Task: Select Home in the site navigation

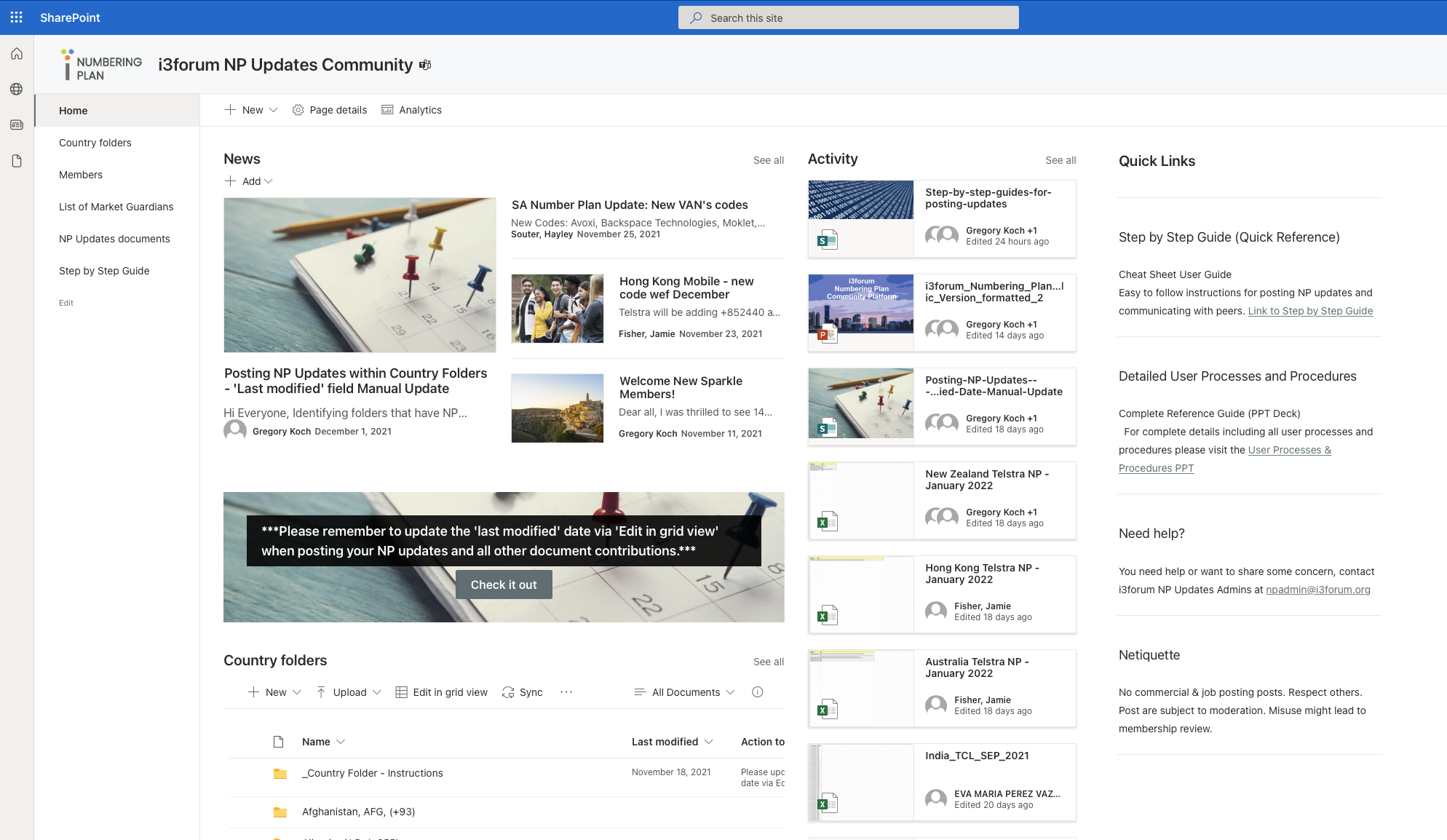Action: click(117, 111)
